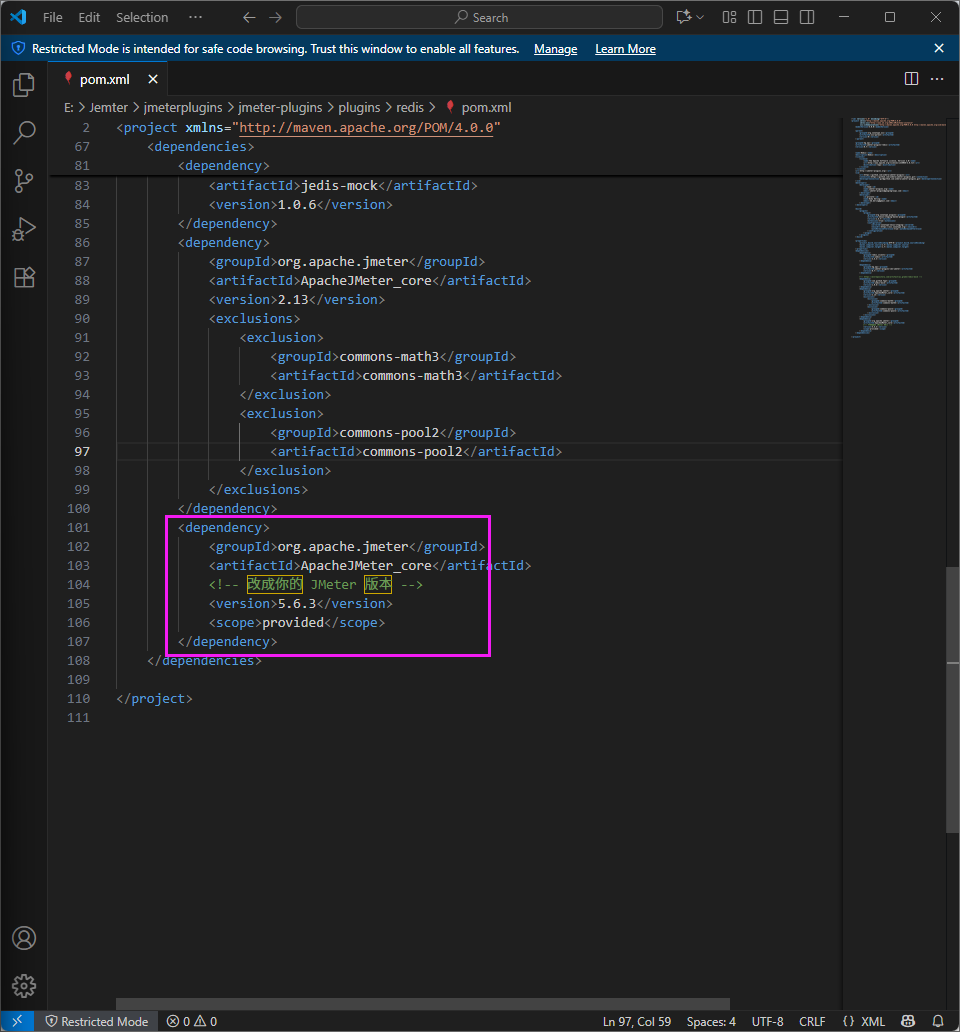960x1032 pixels.
Task: Open Source Control view
Action: pyautogui.click(x=24, y=180)
